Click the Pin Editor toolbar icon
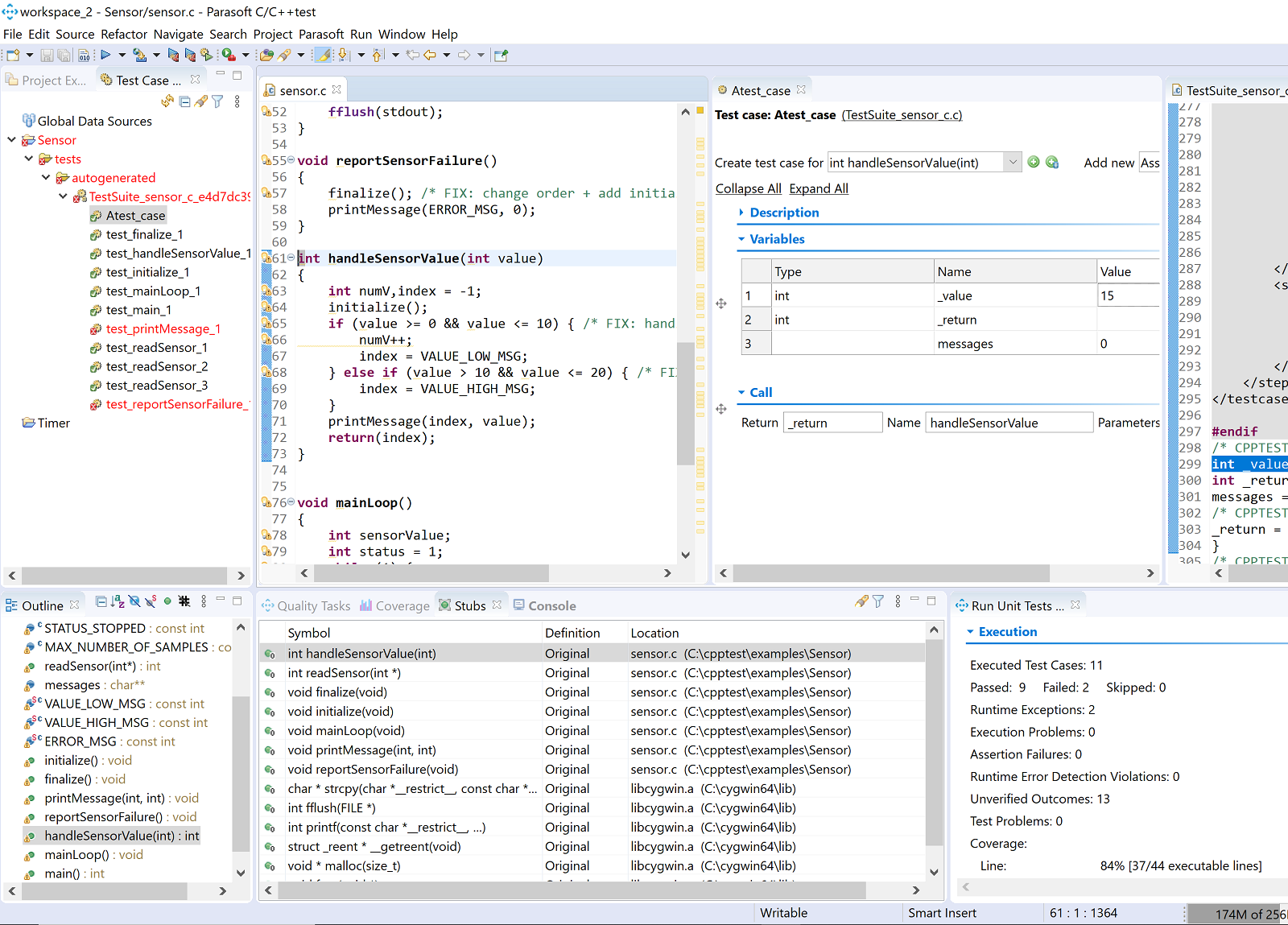The image size is (1288, 925). [x=501, y=56]
